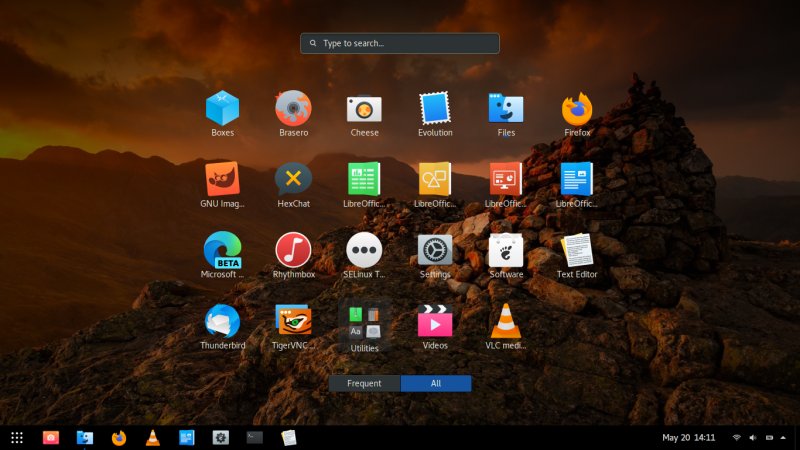800x450 pixels.
Task: Click the volume speaker icon
Action: pyautogui.click(x=753, y=438)
